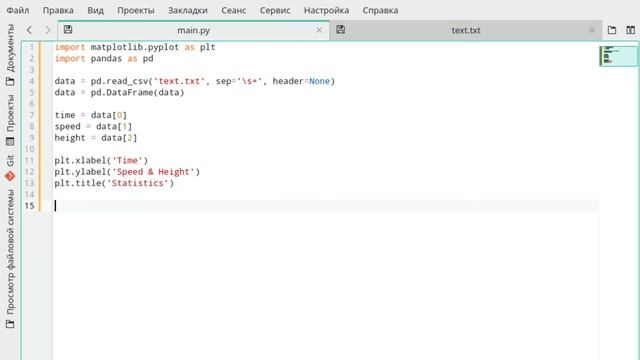Click on plt.xlabel('Time') line
Image resolution: width=640 pixels, height=360 pixels.
(101, 160)
